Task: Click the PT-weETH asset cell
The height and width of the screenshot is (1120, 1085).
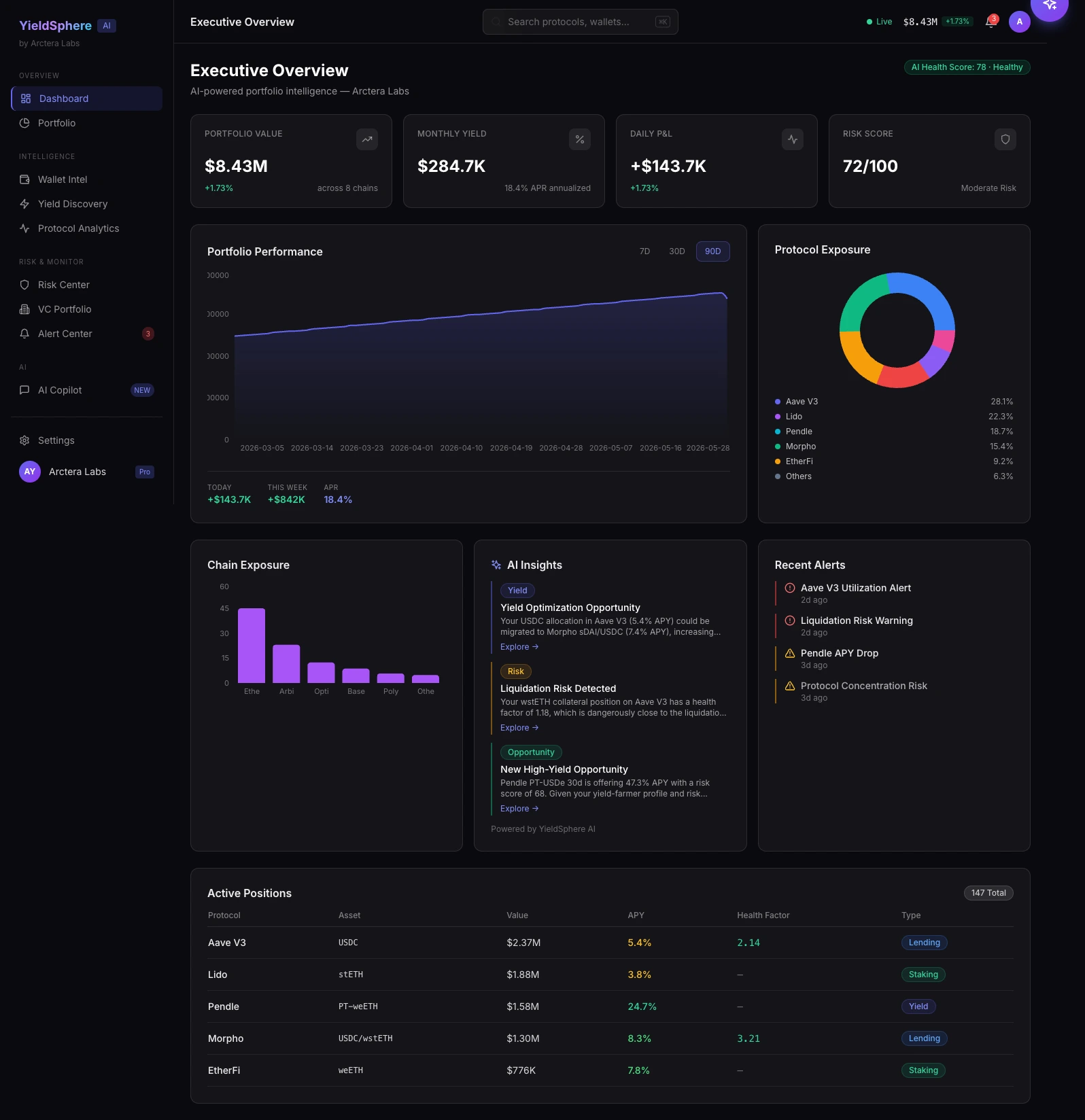Action: point(358,1007)
